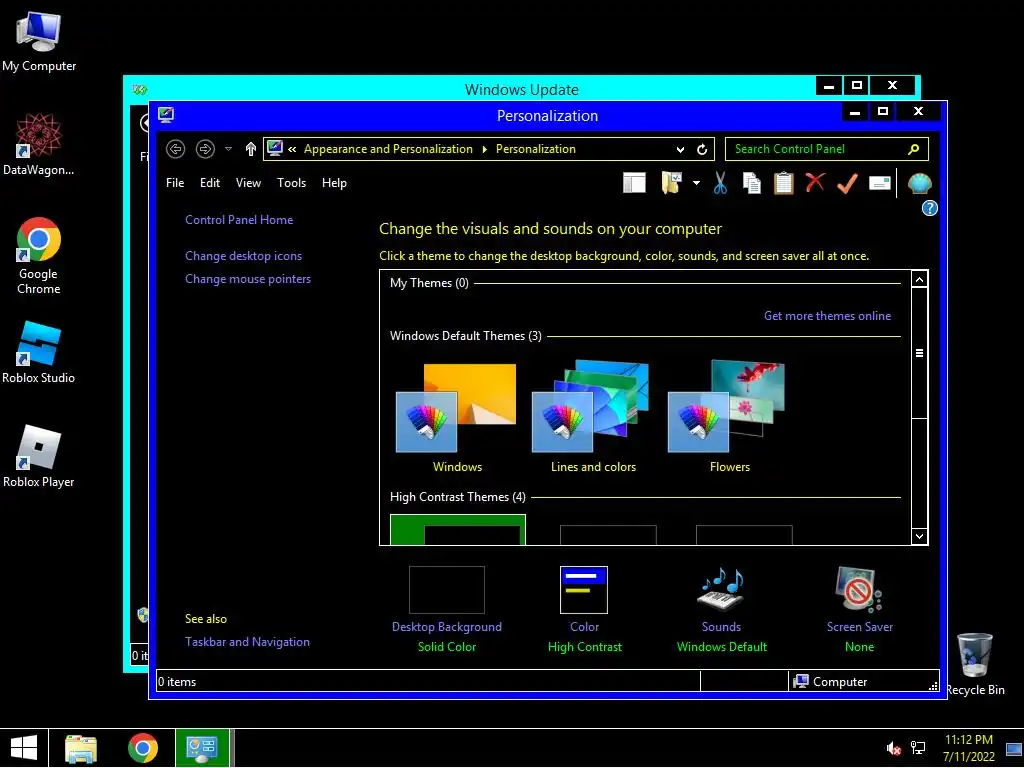The height and width of the screenshot is (768, 1024).
Task: Open the Help menu
Action: 334,183
